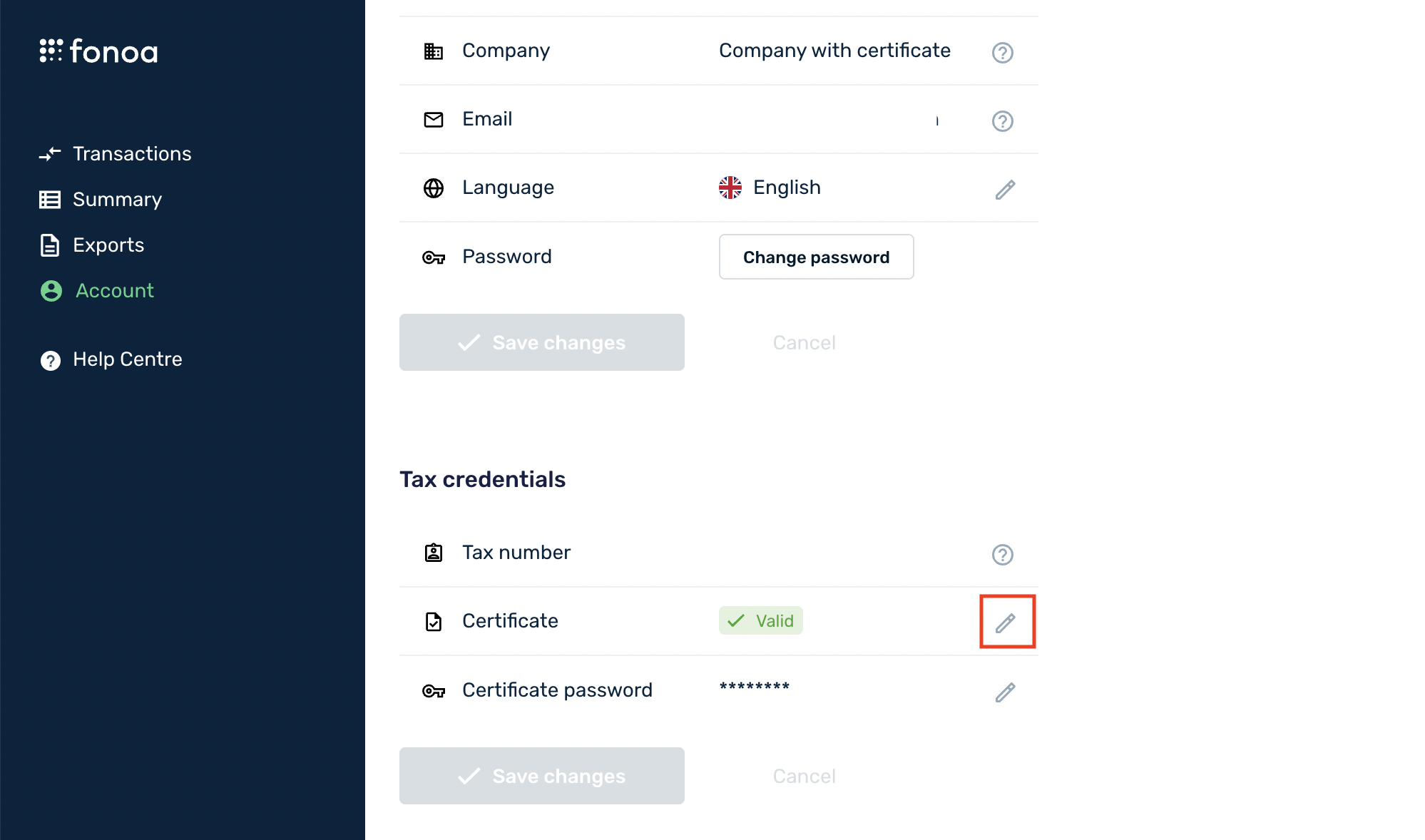Screen dimensions: 1425x840
Task: Click Cancel next to upper Save changes
Action: pos(804,343)
